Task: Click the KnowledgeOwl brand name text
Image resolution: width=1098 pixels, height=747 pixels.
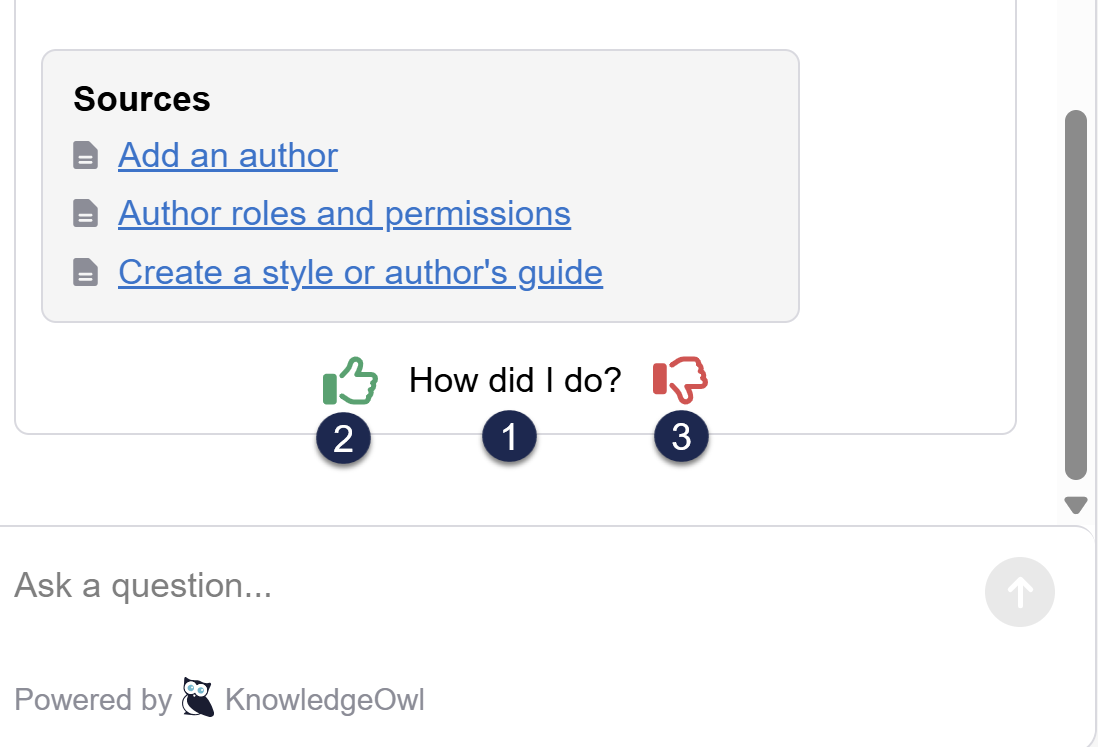Action: pos(325,700)
